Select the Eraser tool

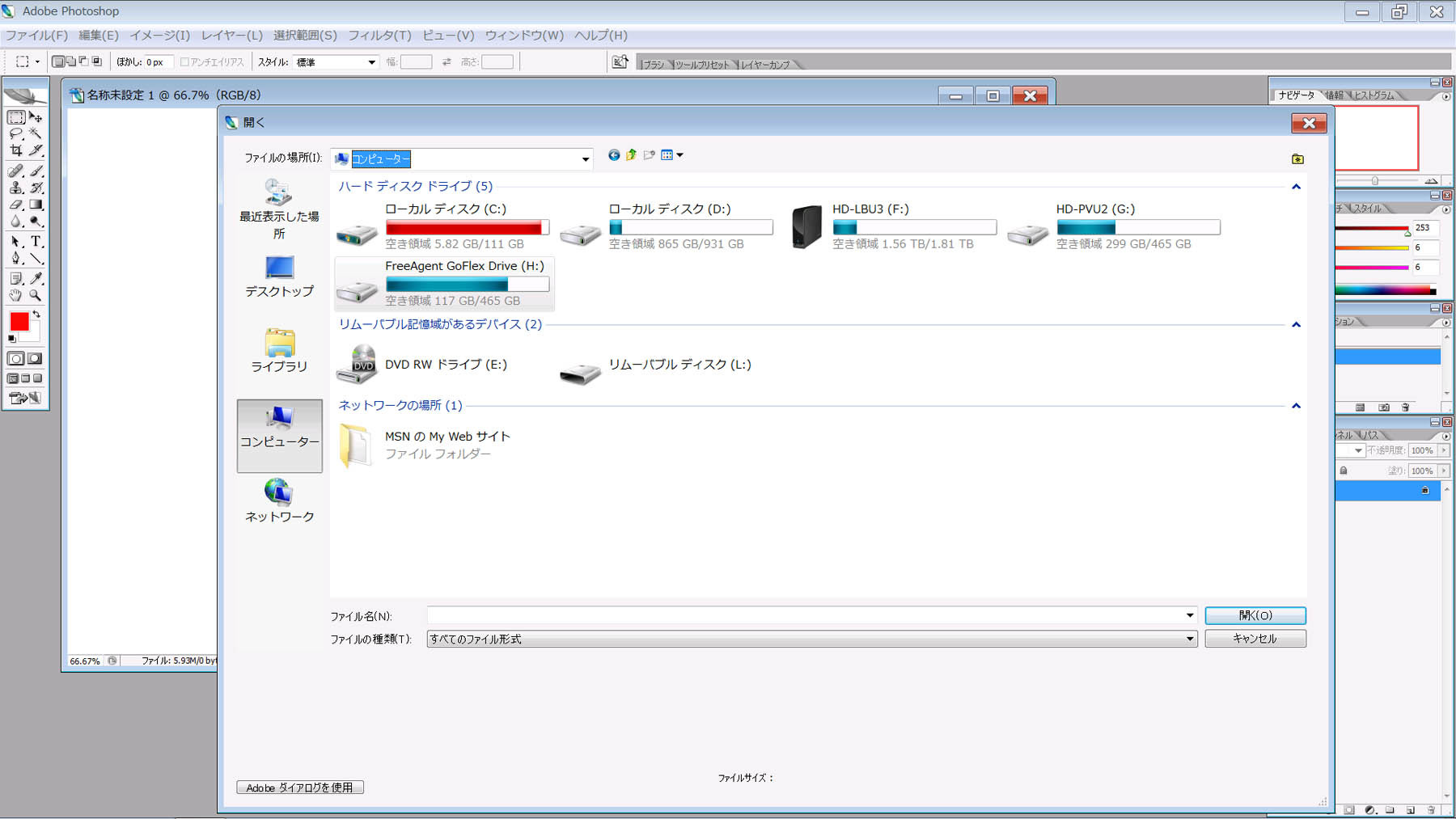click(16, 205)
